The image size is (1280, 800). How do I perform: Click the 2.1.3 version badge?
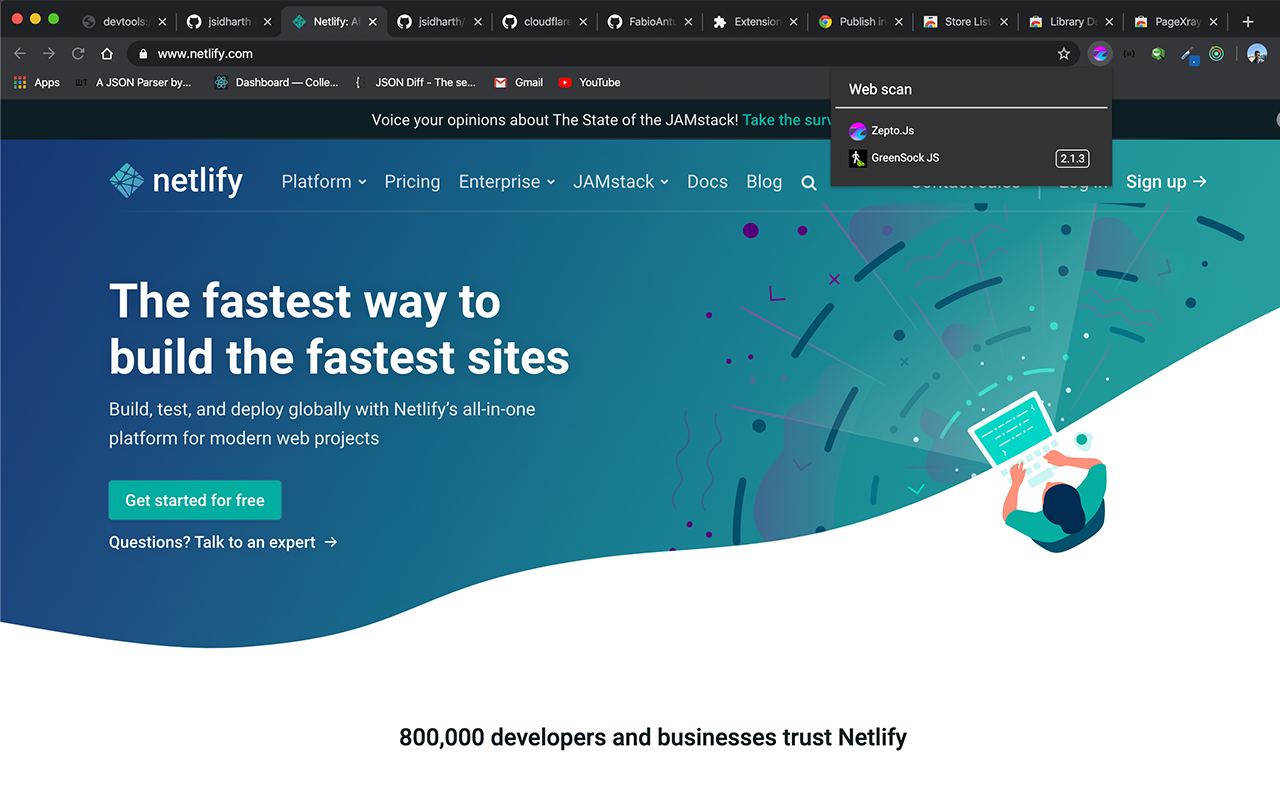(1072, 158)
